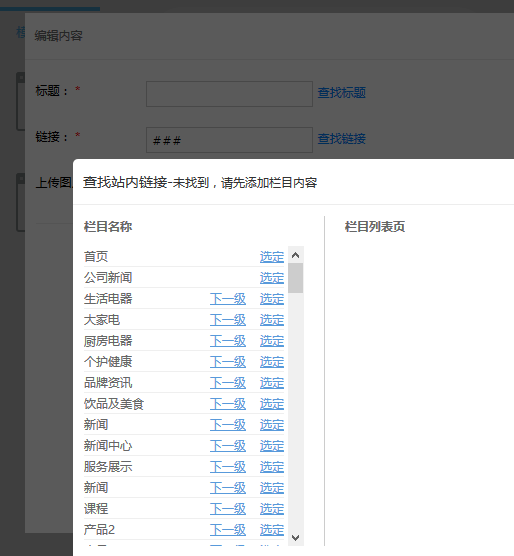Click the 新闻中心 column name
This screenshot has width=514, height=556.
108,446
